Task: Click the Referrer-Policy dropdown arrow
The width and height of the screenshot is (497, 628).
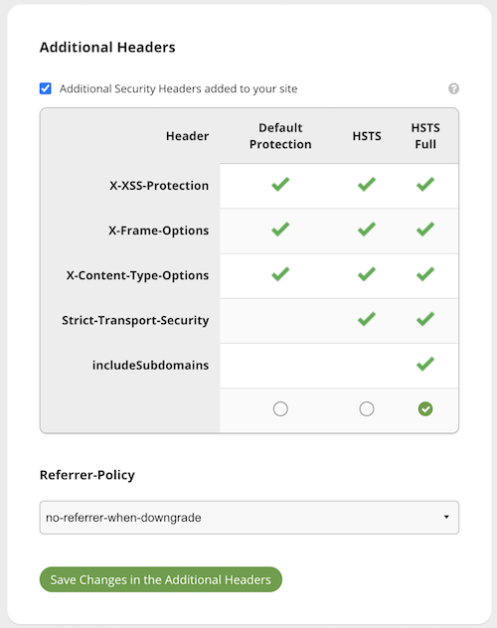Action: [446, 517]
